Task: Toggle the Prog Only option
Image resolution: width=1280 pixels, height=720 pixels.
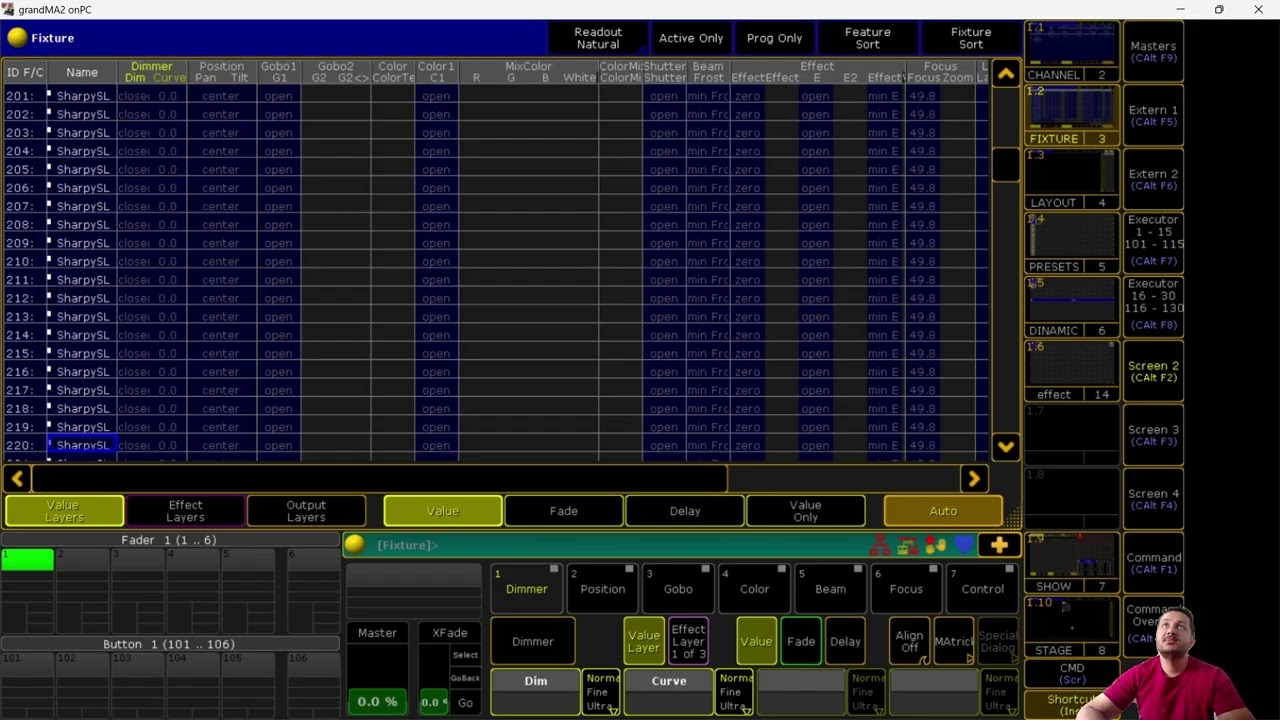Action: [x=775, y=38]
